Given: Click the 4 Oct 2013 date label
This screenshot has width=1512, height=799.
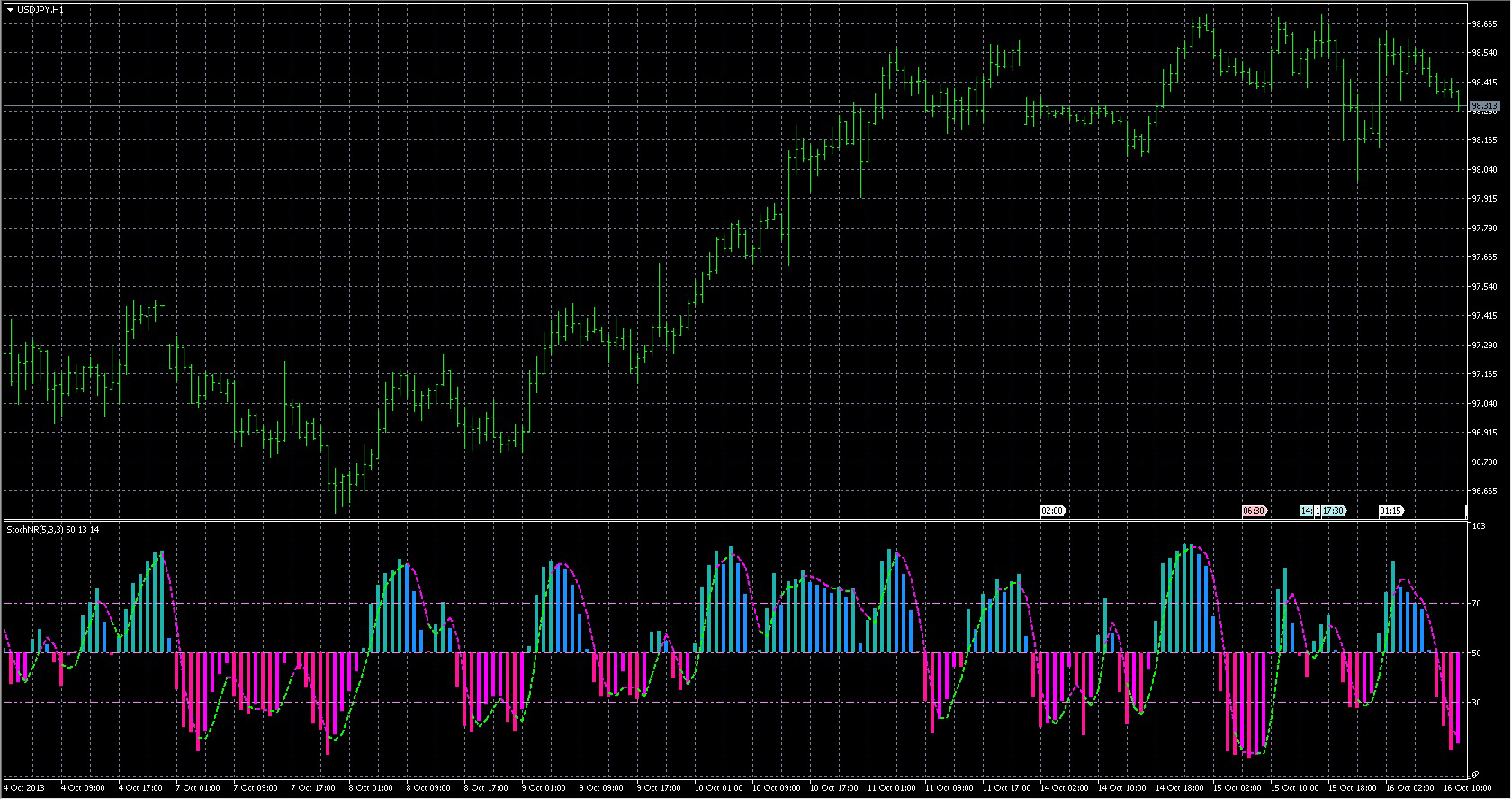Looking at the screenshot, I should click(24, 788).
